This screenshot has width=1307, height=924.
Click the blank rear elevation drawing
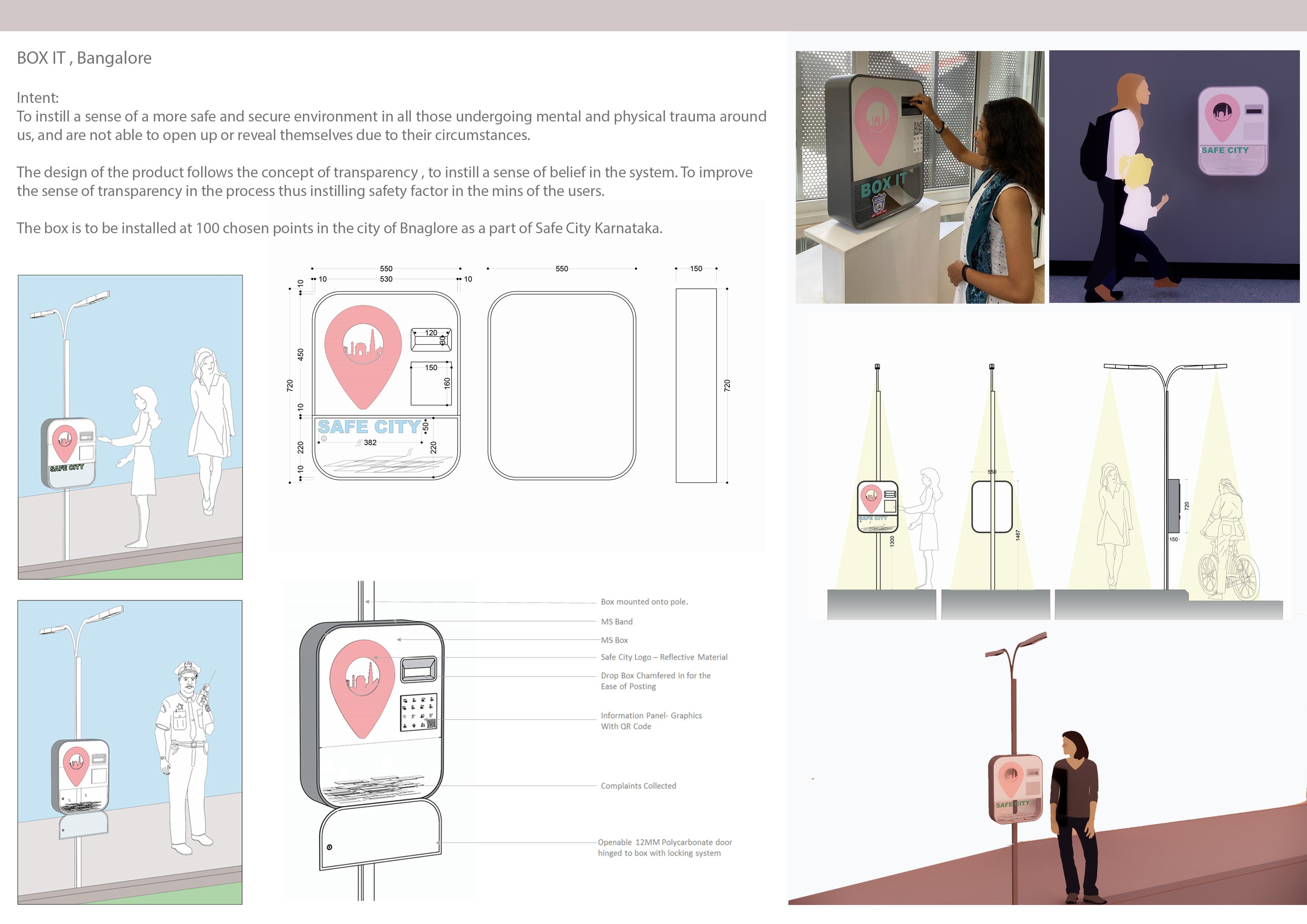point(561,386)
